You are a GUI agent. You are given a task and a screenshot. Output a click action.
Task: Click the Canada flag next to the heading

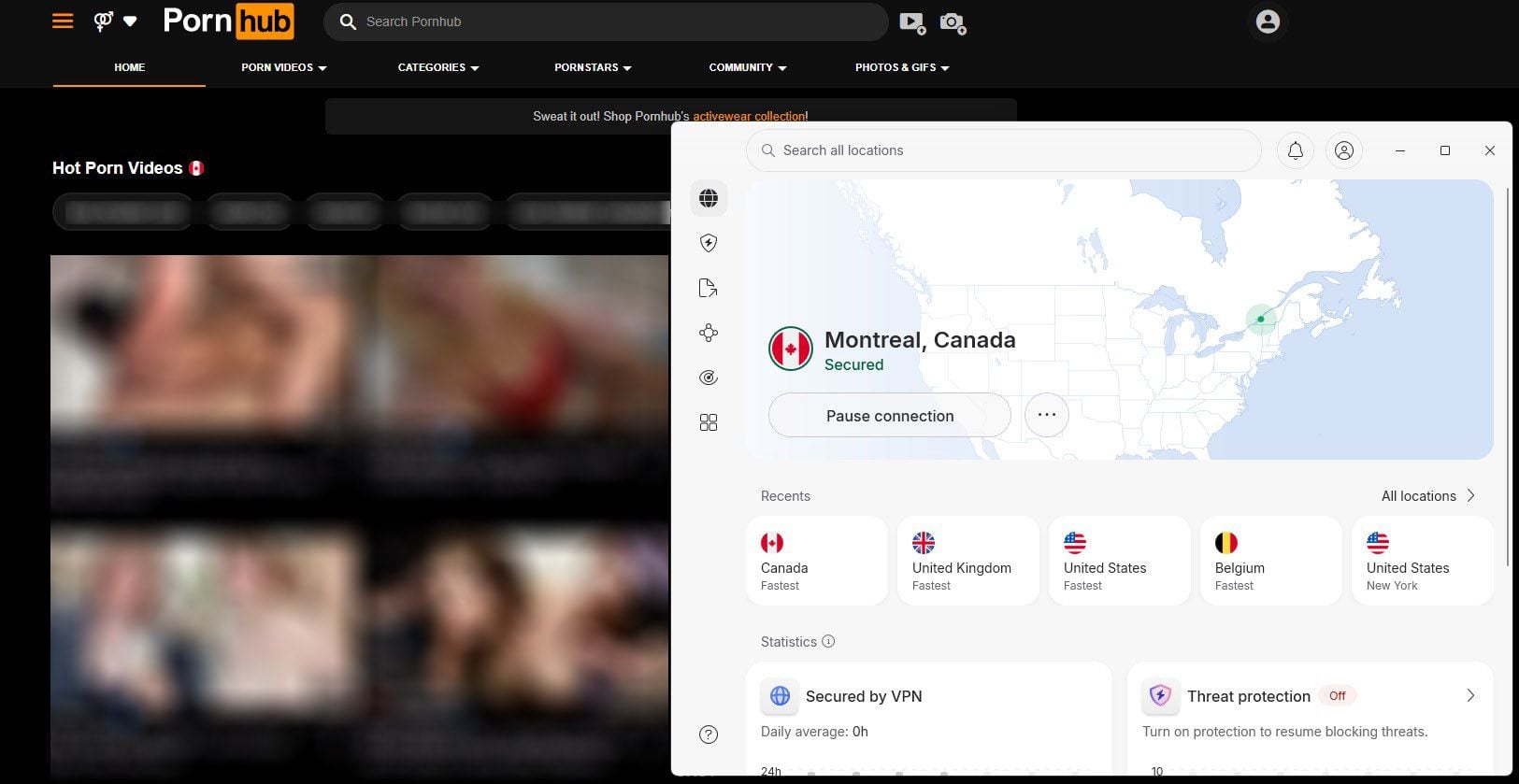[196, 168]
